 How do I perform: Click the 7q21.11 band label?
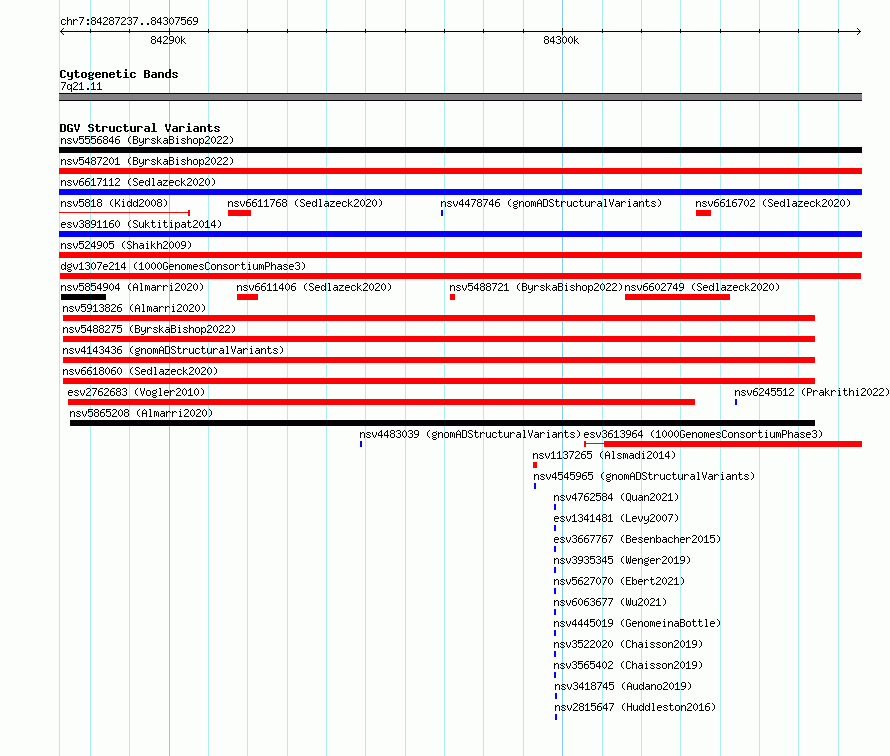pyautogui.click(x=81, y=86)
